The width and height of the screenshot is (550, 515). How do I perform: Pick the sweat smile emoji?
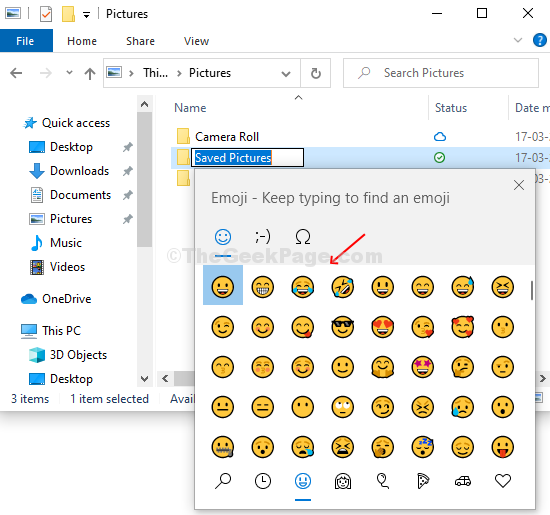click(x=463, y=286)
